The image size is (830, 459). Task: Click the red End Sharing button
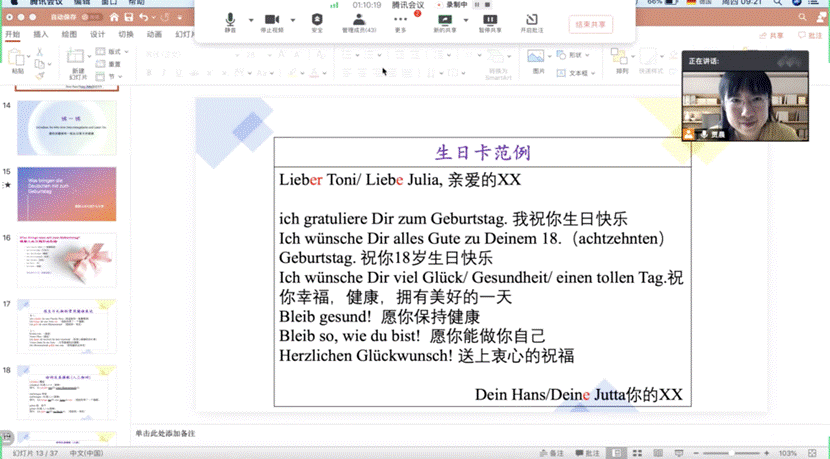click(x=590, y=24)
